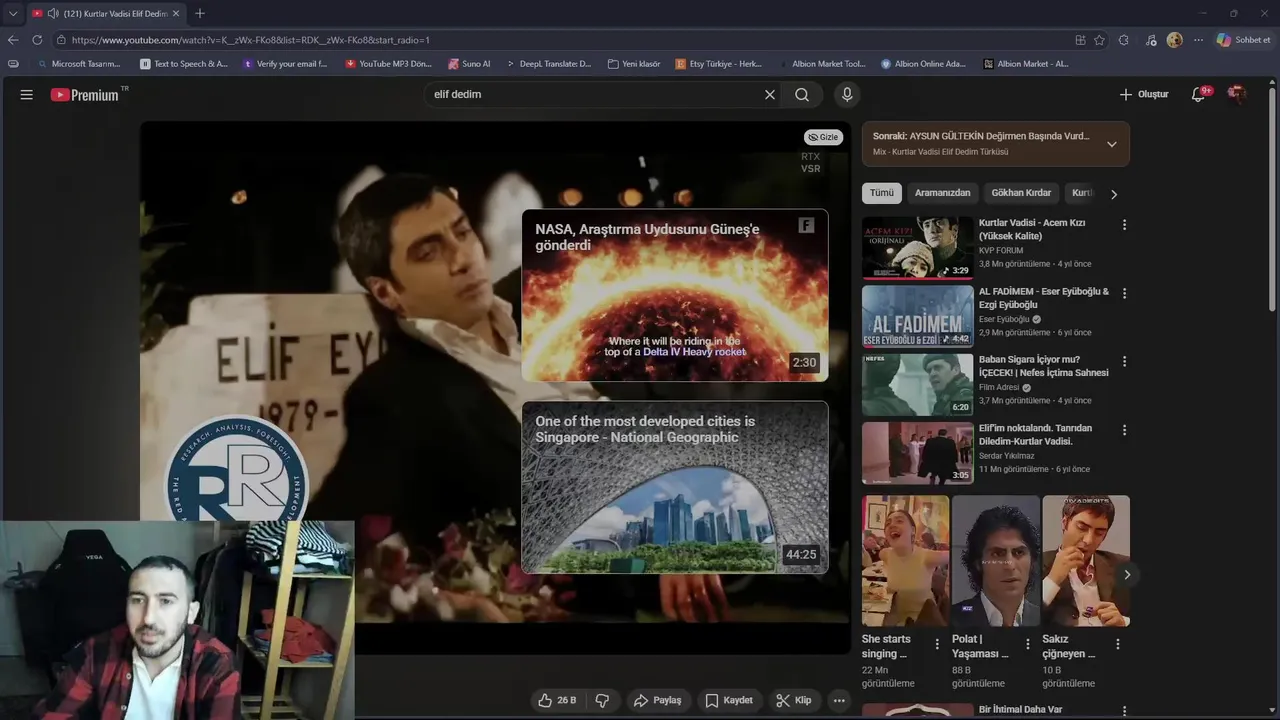
Task: Open the Singapore National Geographic video card
Action: click(675, 487)
